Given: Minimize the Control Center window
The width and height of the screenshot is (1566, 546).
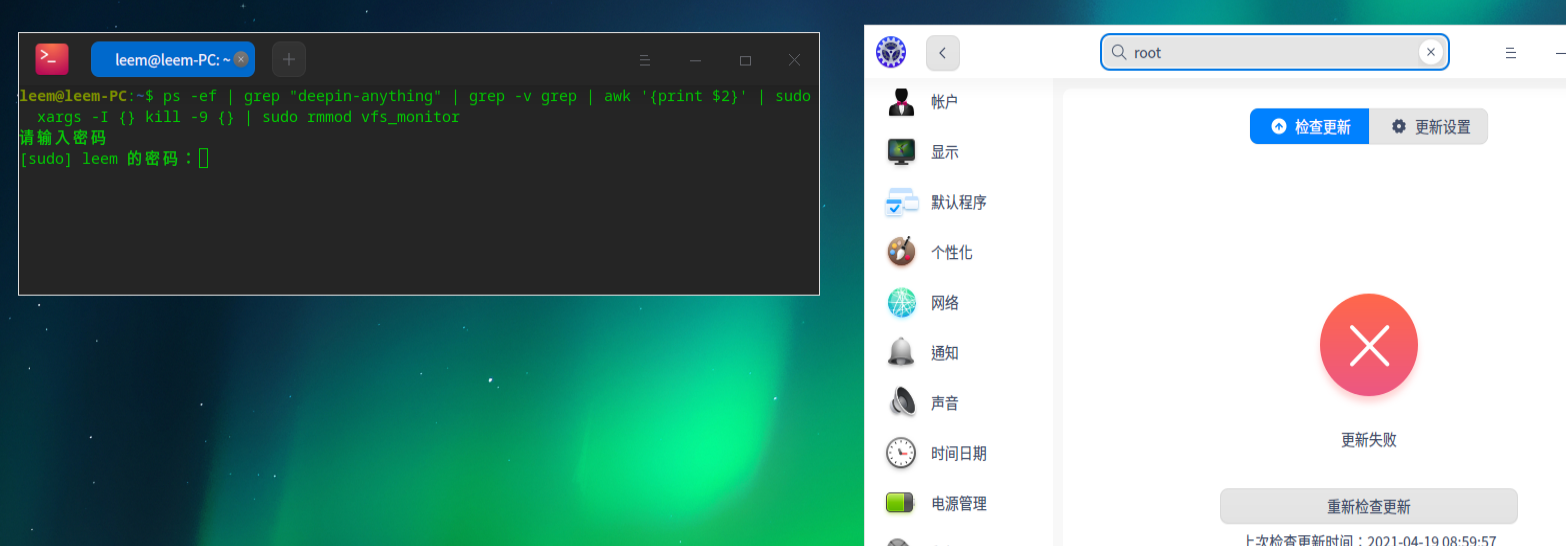Looking at the screenshot, I should (1559, 53).
